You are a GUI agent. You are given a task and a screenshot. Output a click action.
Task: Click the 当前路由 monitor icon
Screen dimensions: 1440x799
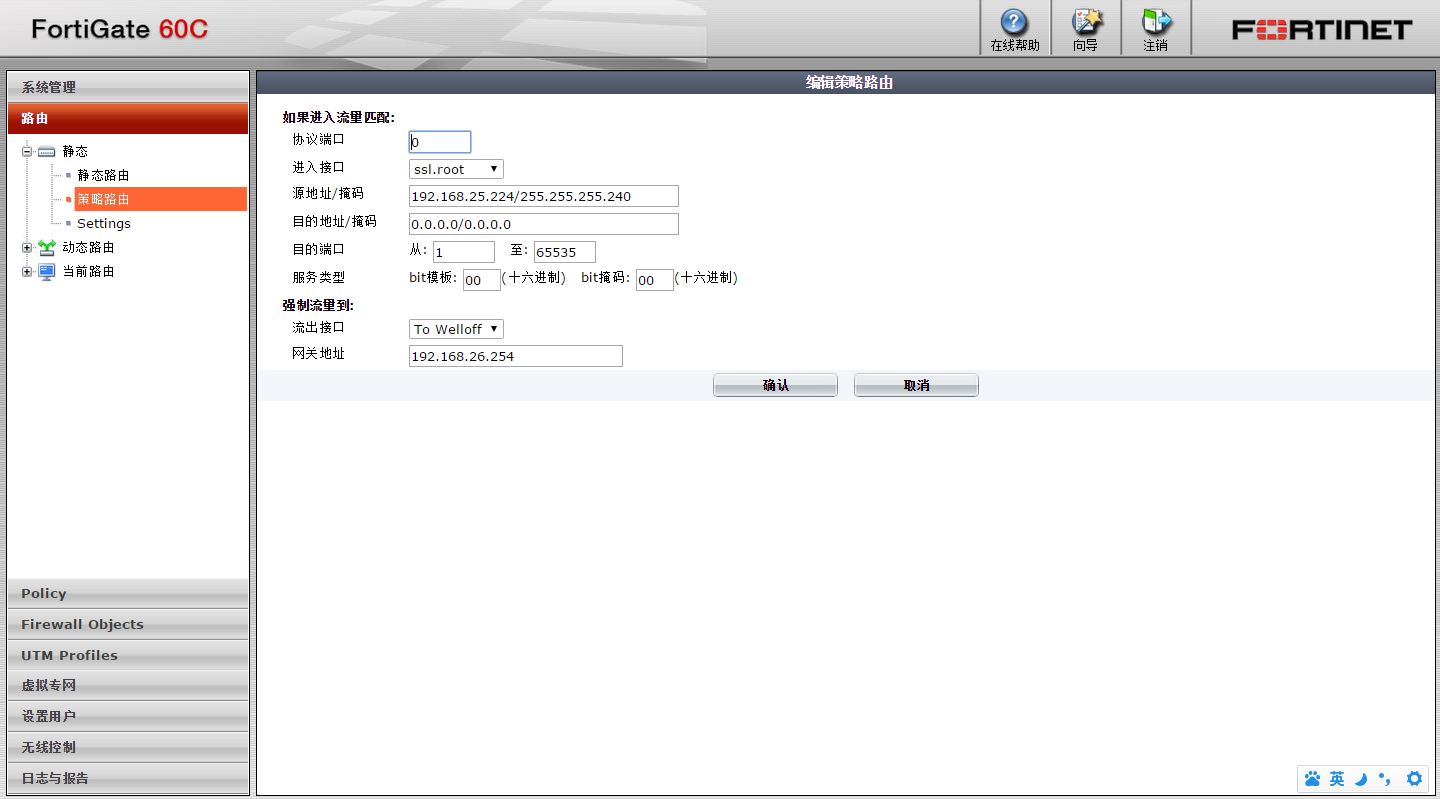click(47, 271)
